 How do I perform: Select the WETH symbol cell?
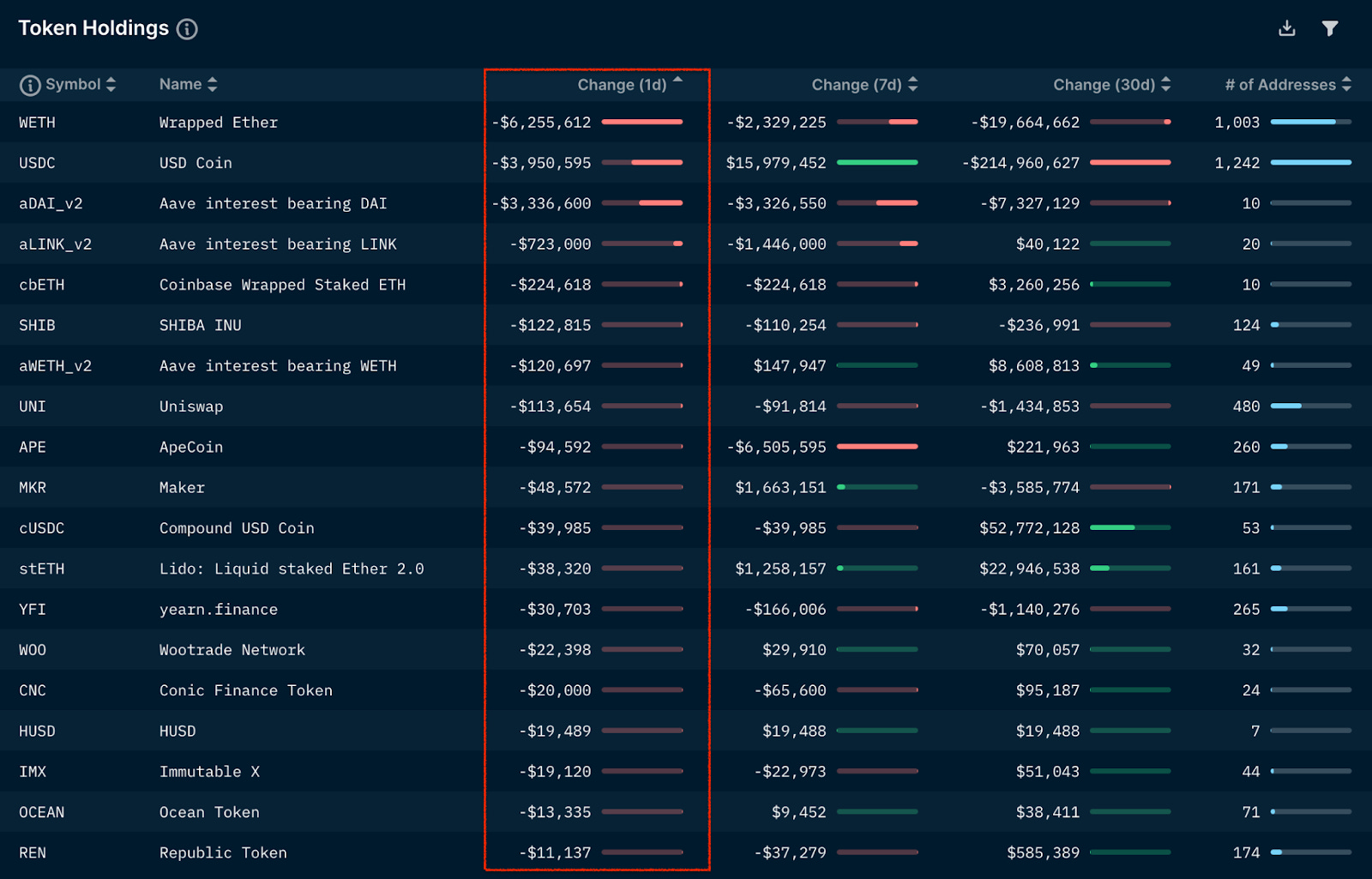pyautogui.click(x=37, y=123)
